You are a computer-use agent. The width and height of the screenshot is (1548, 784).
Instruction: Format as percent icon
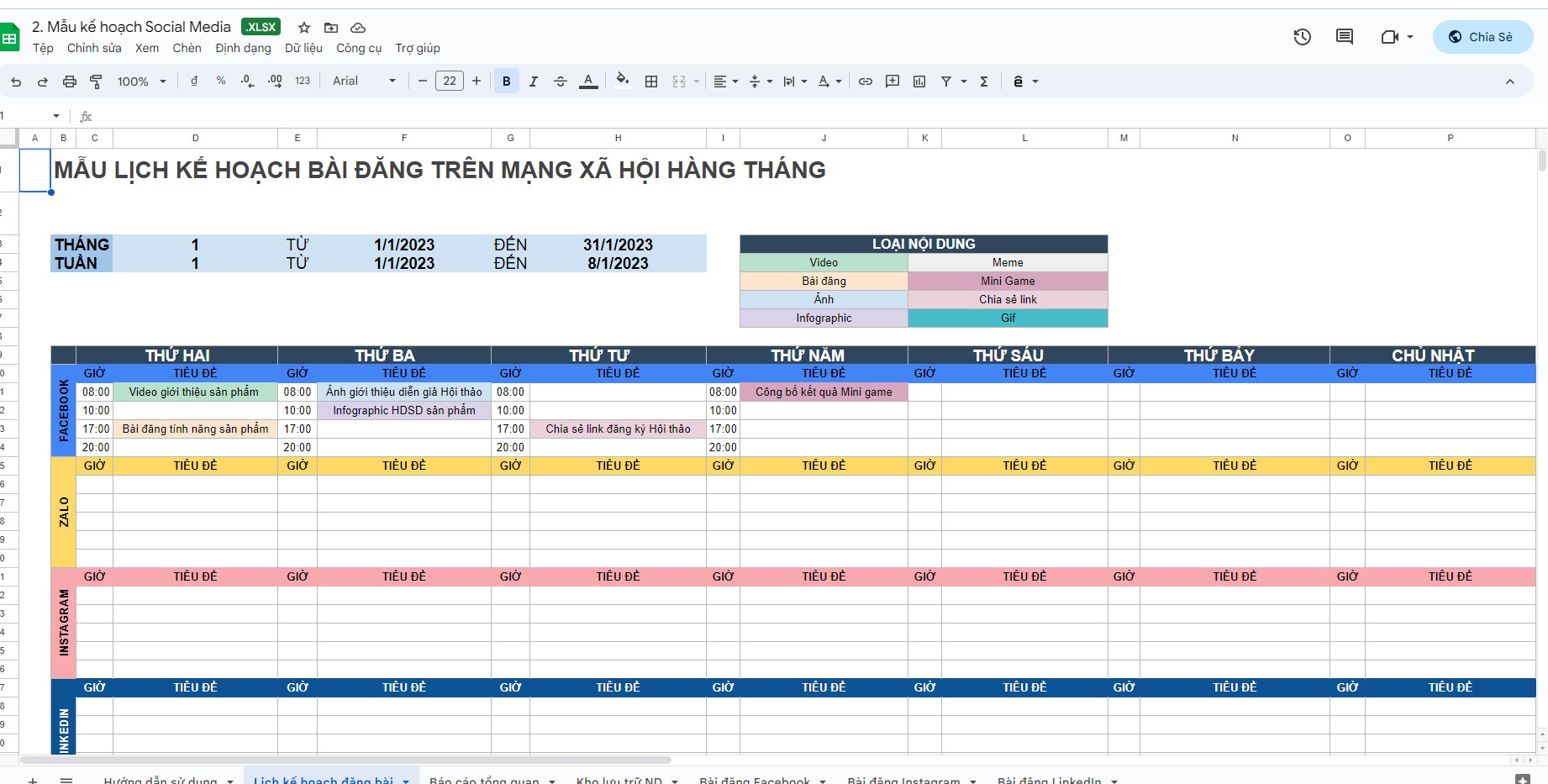221,81
